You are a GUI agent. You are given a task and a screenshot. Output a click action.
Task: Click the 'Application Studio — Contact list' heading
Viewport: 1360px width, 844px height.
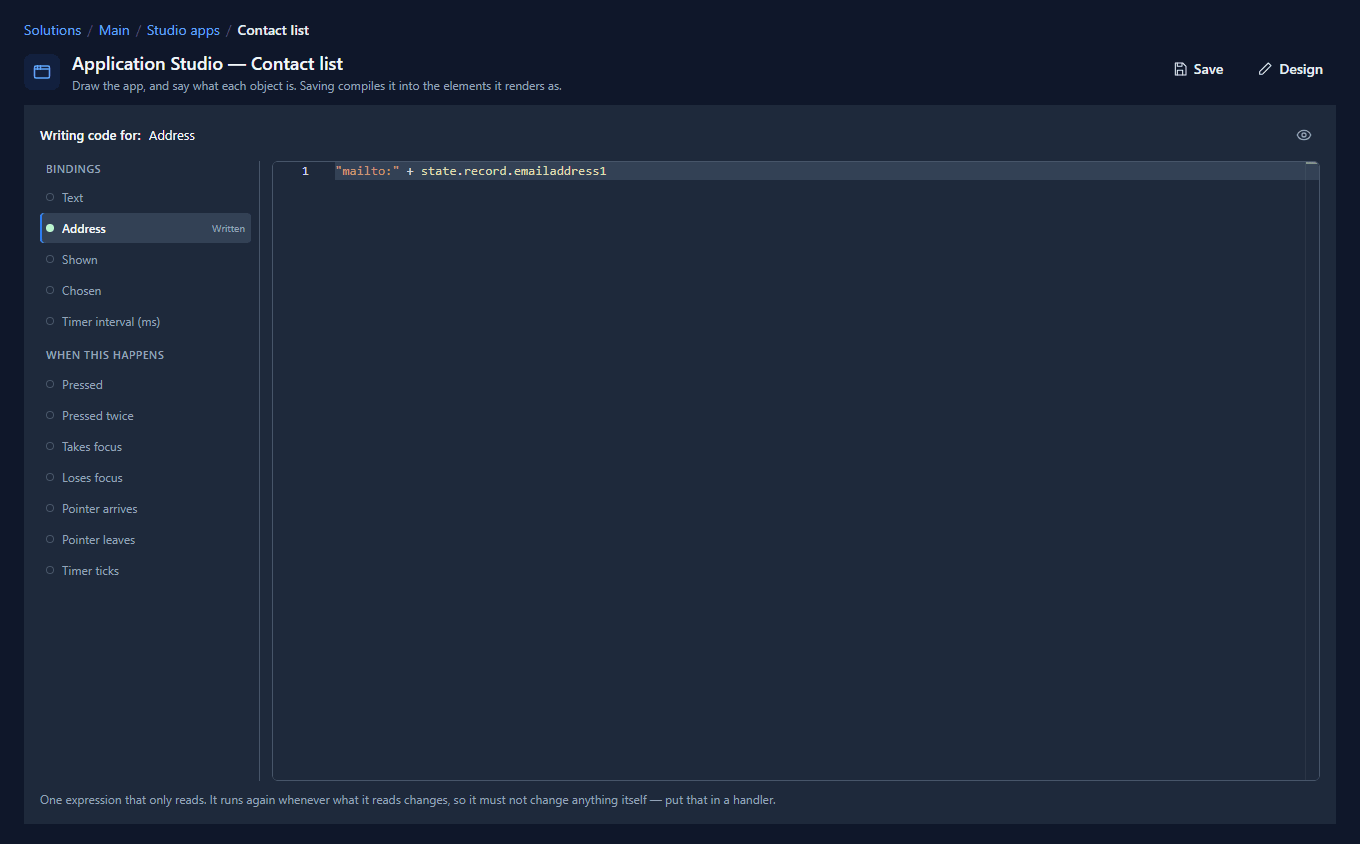207,64
